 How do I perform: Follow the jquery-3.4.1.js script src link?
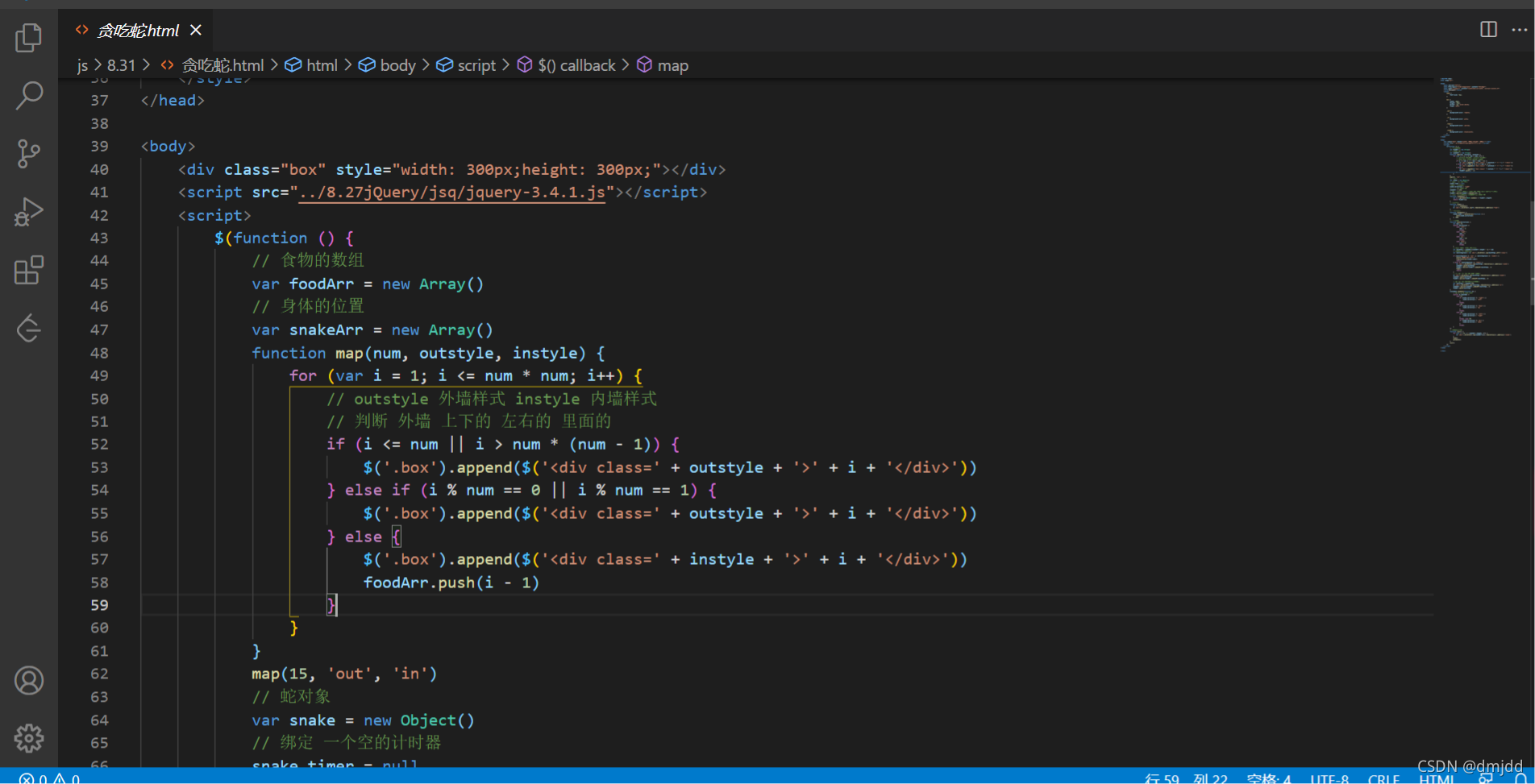click(x=451, y=192)
